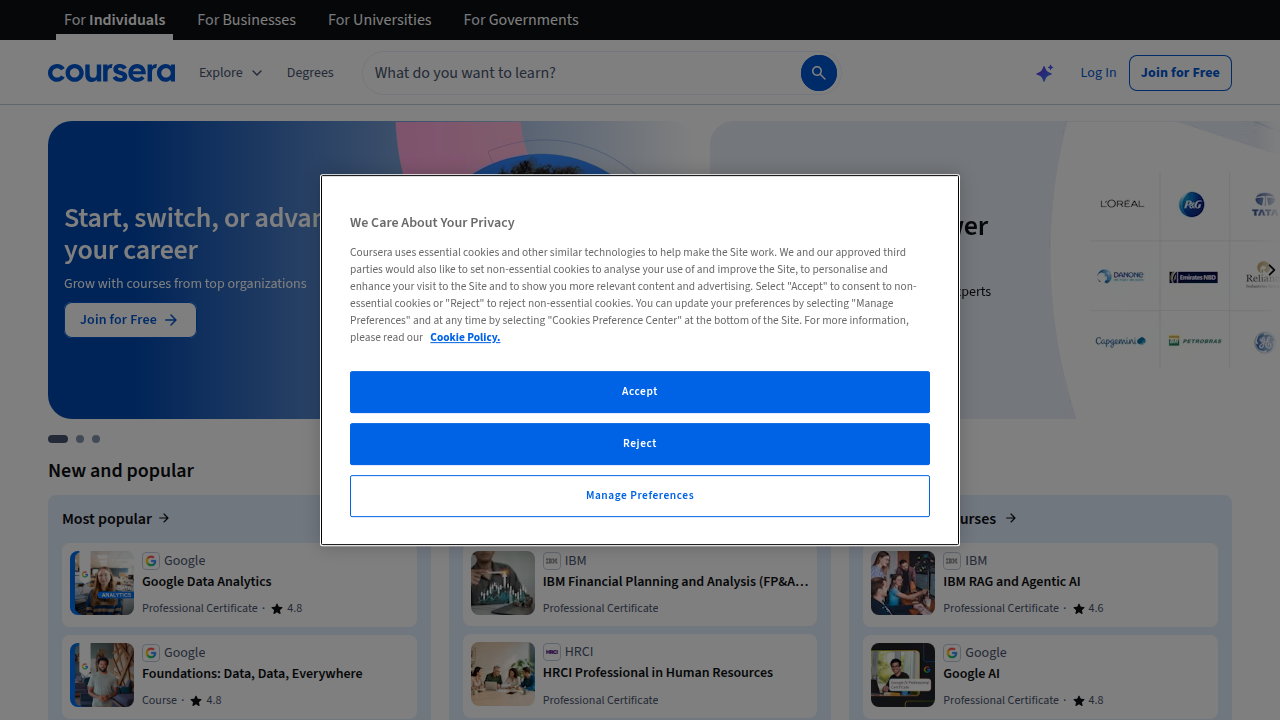Click the Emirates NBD partner logo

1193,277
